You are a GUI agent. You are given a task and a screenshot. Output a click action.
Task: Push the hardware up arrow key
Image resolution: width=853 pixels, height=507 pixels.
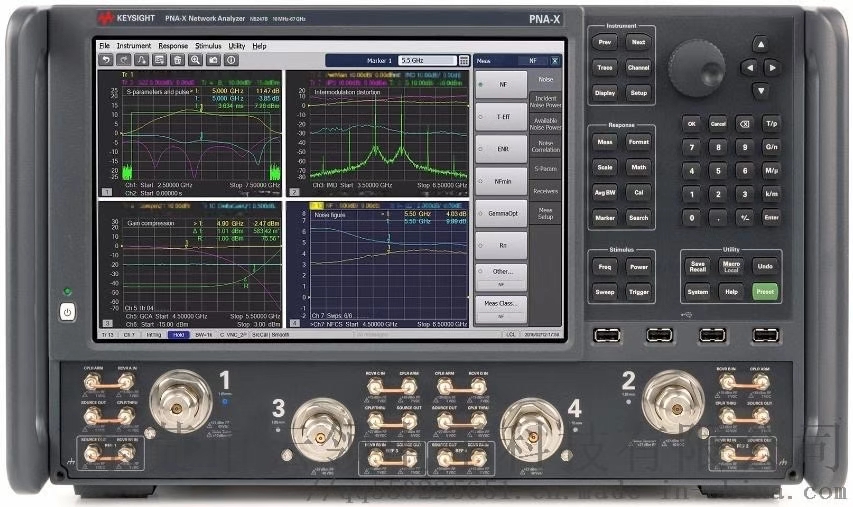pyautogui.click(x=761, y=45)
